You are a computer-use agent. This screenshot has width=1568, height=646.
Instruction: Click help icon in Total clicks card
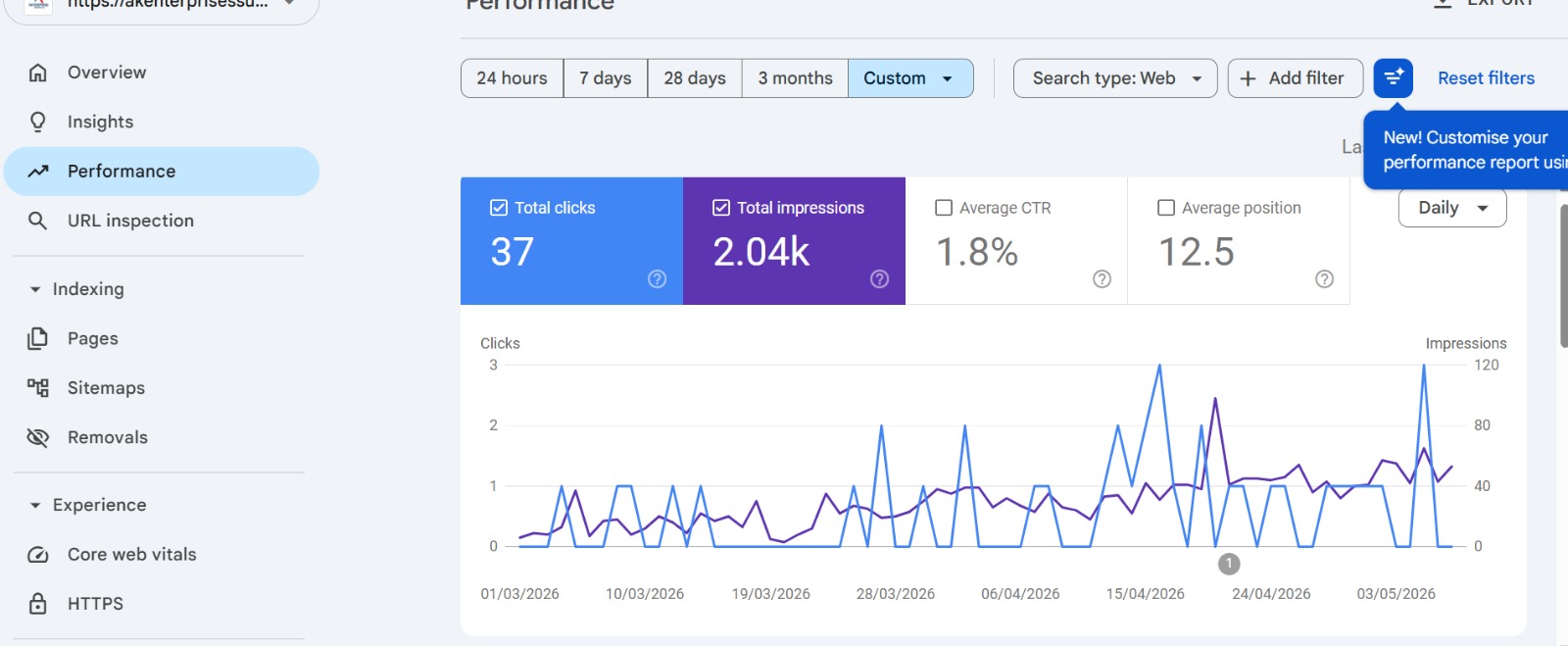[x=658, y=279]
